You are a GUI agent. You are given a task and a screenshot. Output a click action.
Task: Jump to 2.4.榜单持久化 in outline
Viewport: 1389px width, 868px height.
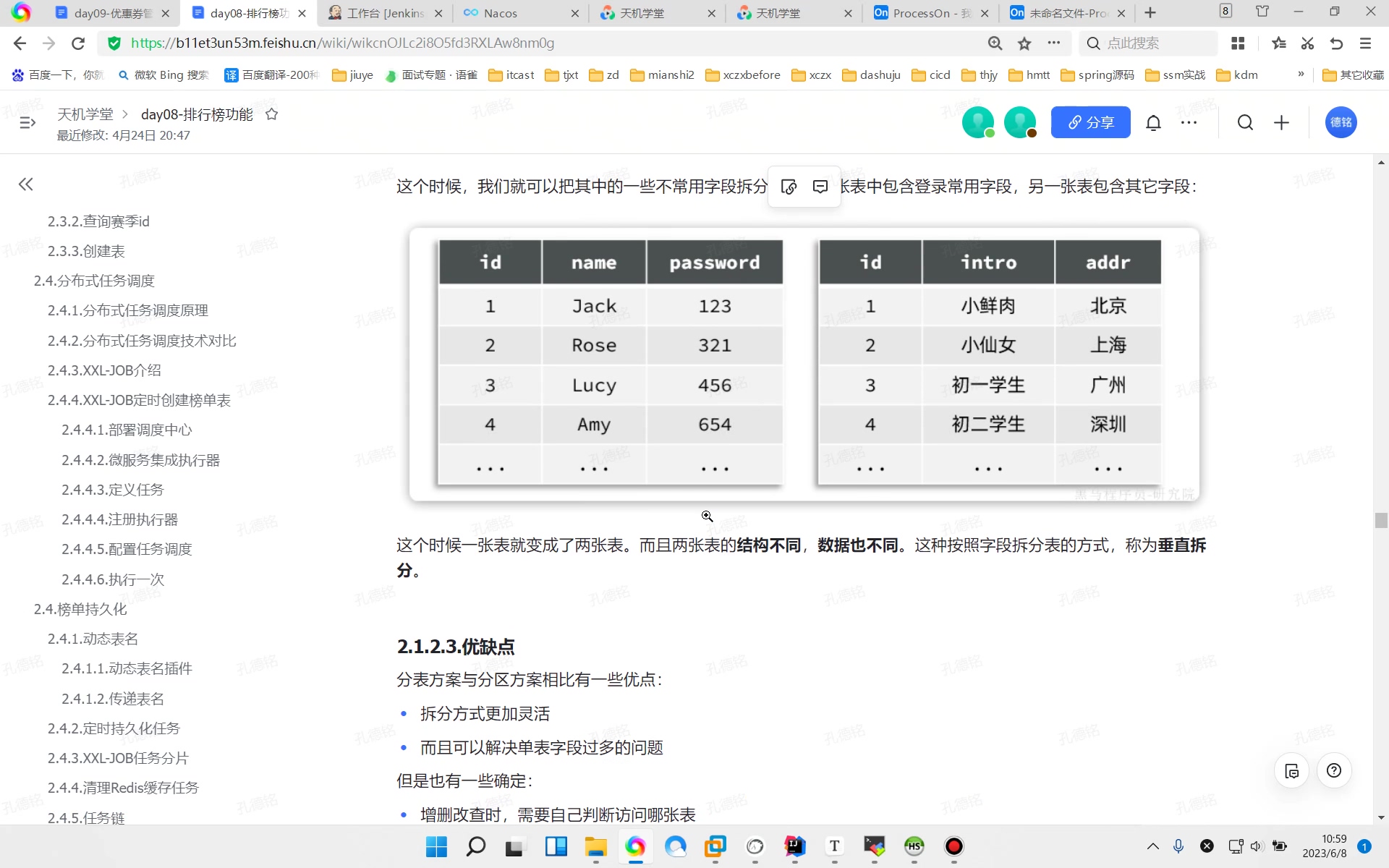click(80, 609)
